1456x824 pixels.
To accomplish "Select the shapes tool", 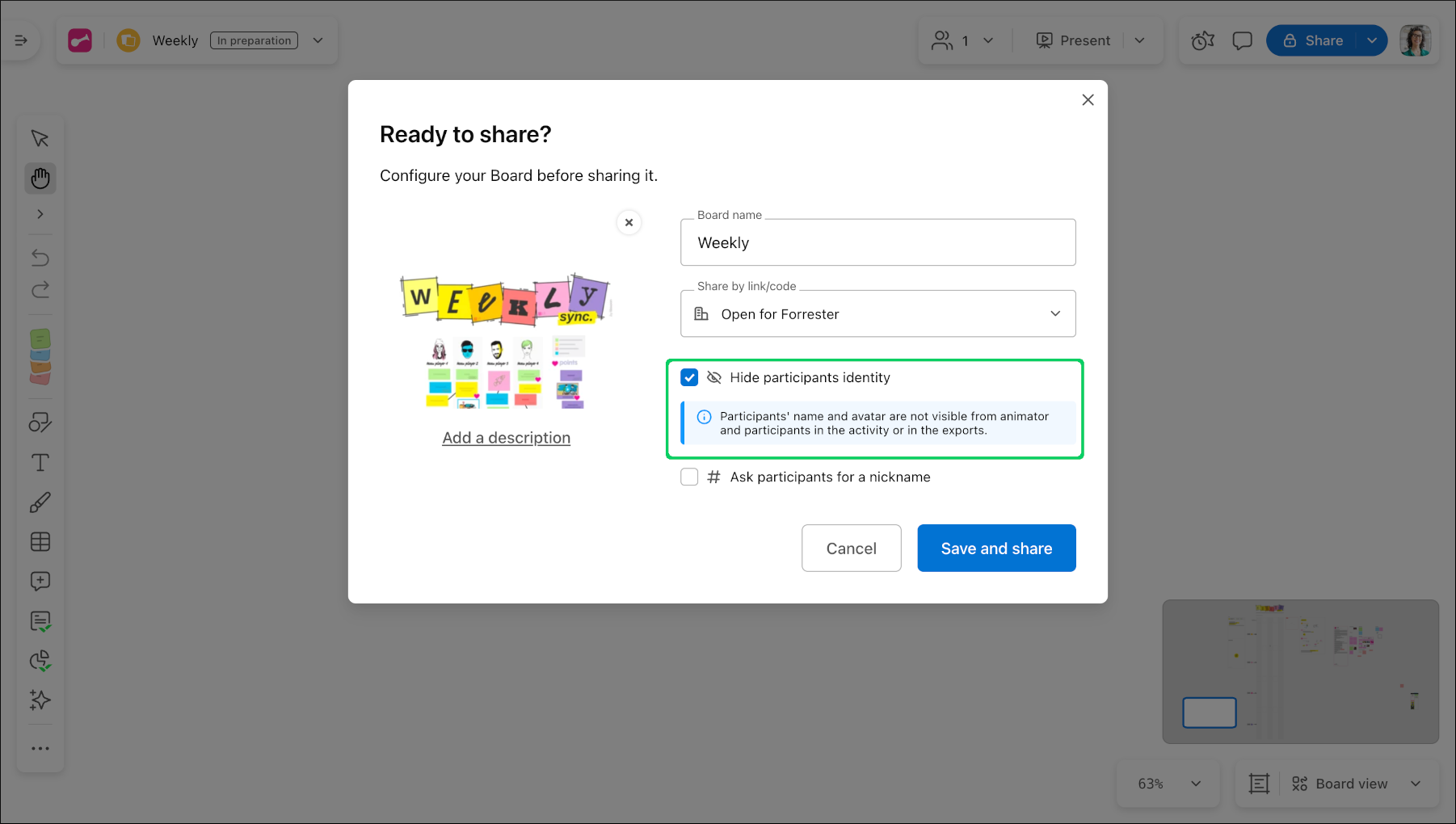I will [x=40, y=423].
